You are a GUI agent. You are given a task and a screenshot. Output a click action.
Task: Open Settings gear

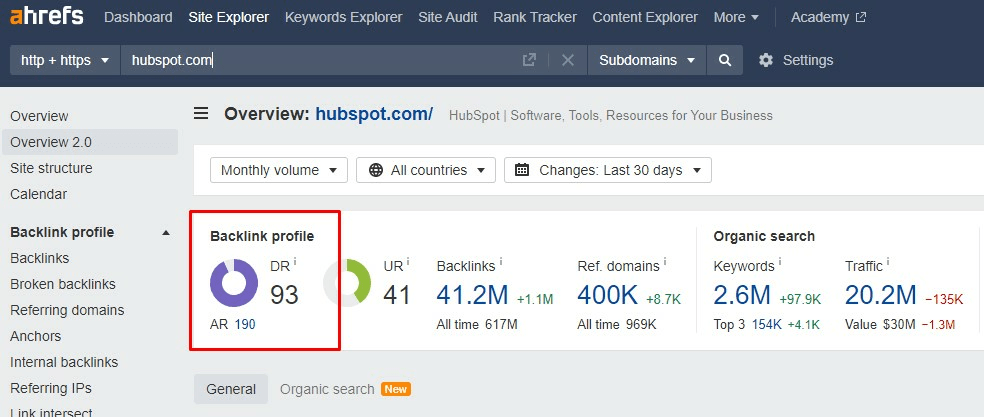pyautogui.click(x=796, y=60)
